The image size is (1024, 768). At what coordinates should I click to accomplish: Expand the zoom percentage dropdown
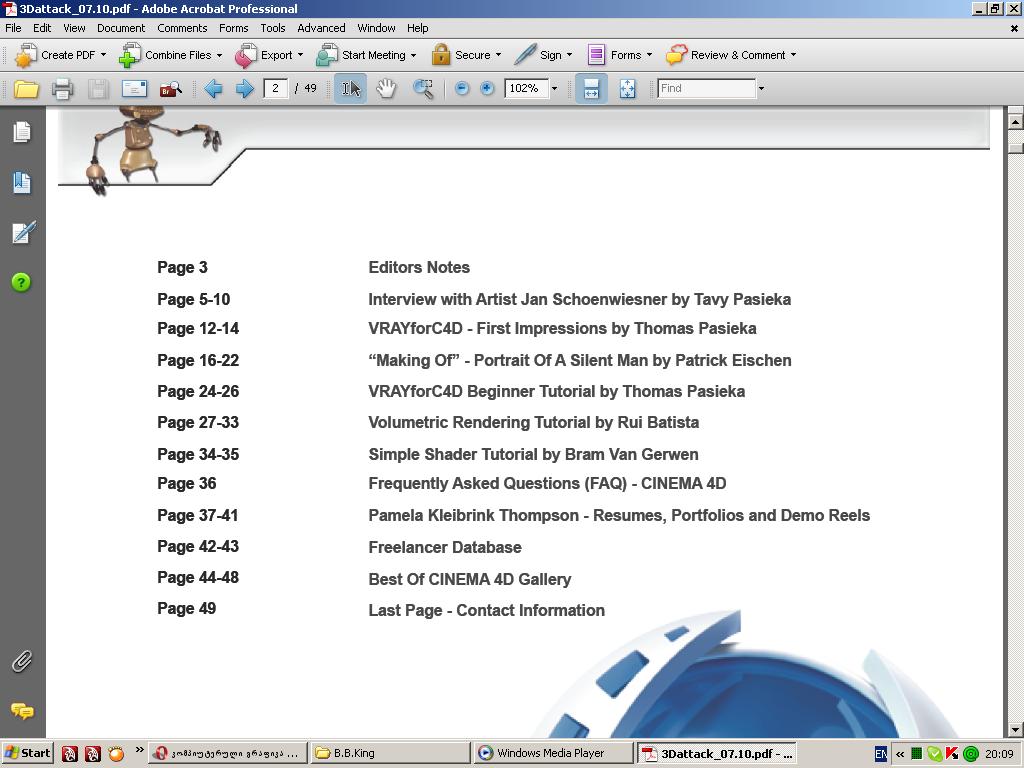(x=554, y=89)
